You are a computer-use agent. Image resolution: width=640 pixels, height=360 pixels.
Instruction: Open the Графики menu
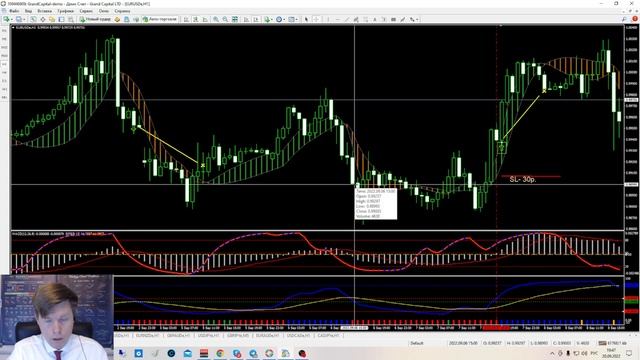65,11
